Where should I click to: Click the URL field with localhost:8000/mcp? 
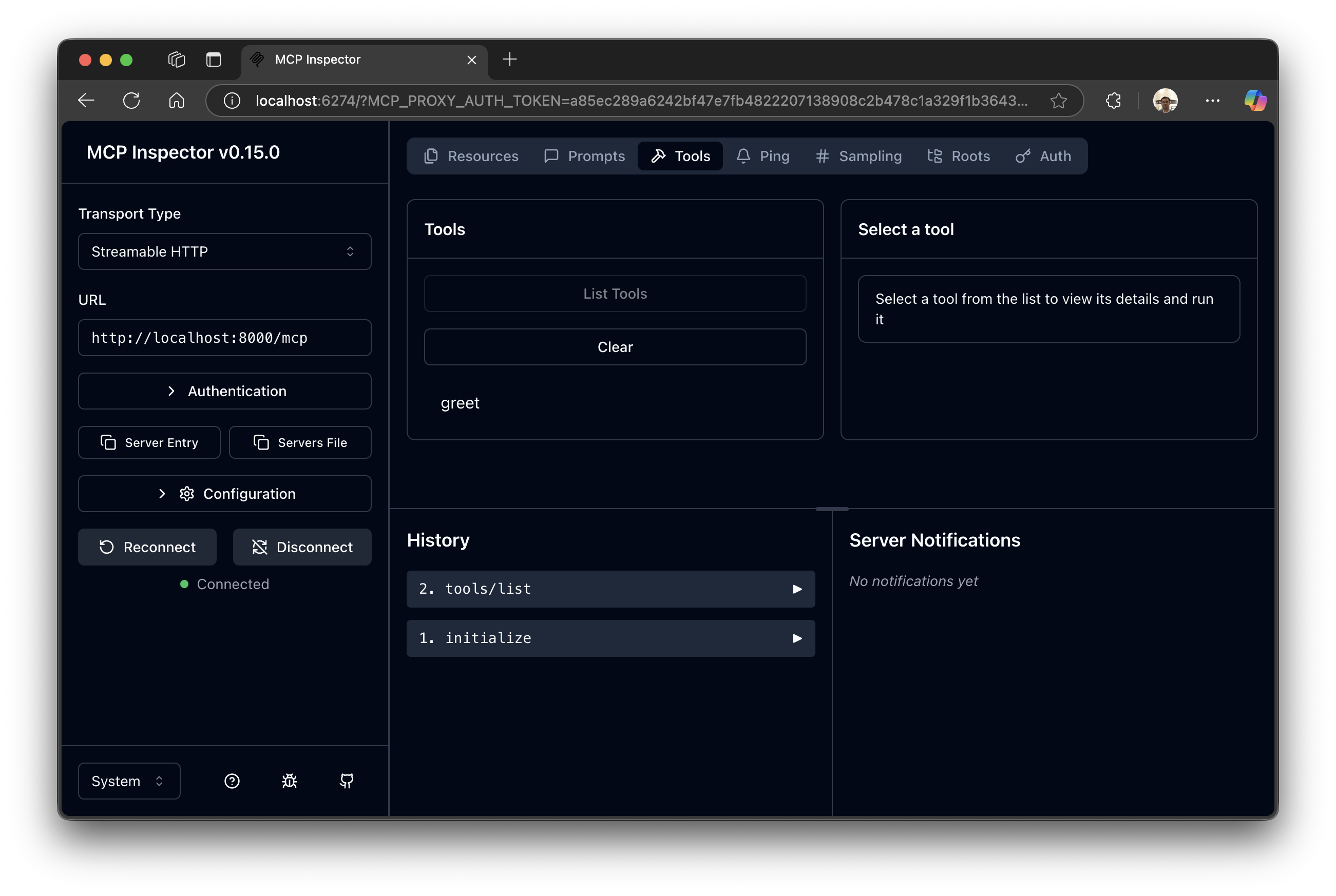225,338
